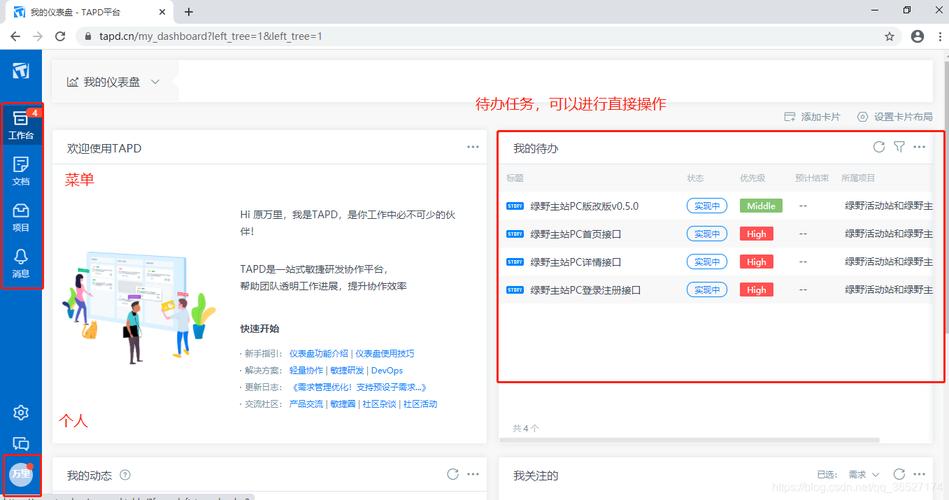Open the 需求 selection dropdown in 我关注的
Image resolution: width=949 pixels, height=500 pixels.
click(x=864, y=475)
